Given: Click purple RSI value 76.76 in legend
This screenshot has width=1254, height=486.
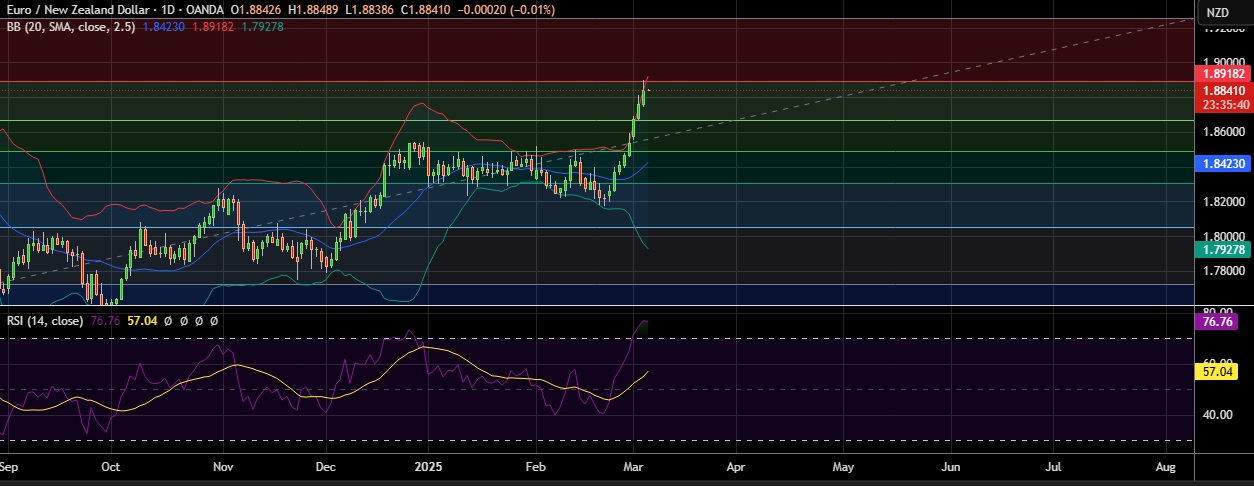Looking at the screenshot, I should (x=105, y=321).
